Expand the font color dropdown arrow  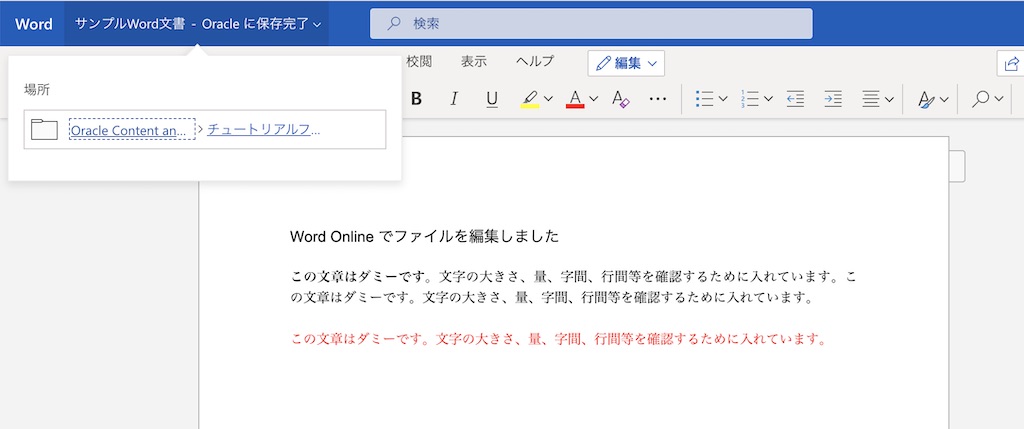[x=594, y=99]
